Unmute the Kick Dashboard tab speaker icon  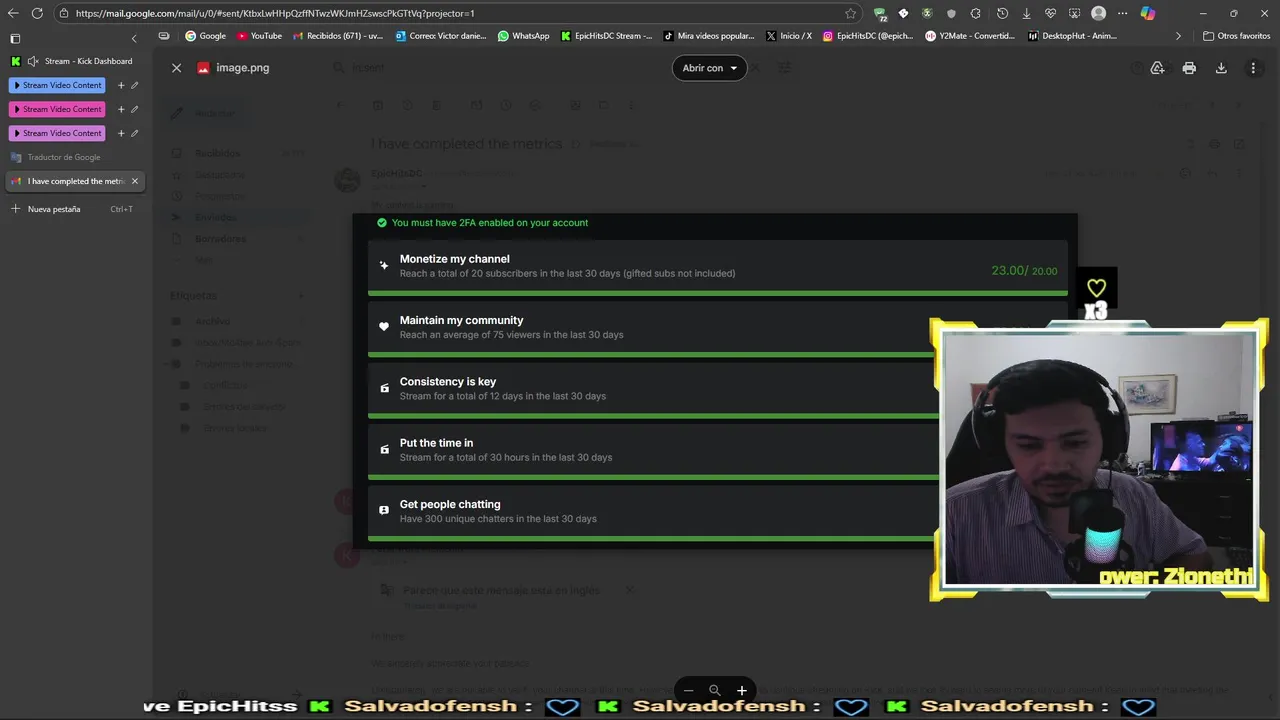33,61
